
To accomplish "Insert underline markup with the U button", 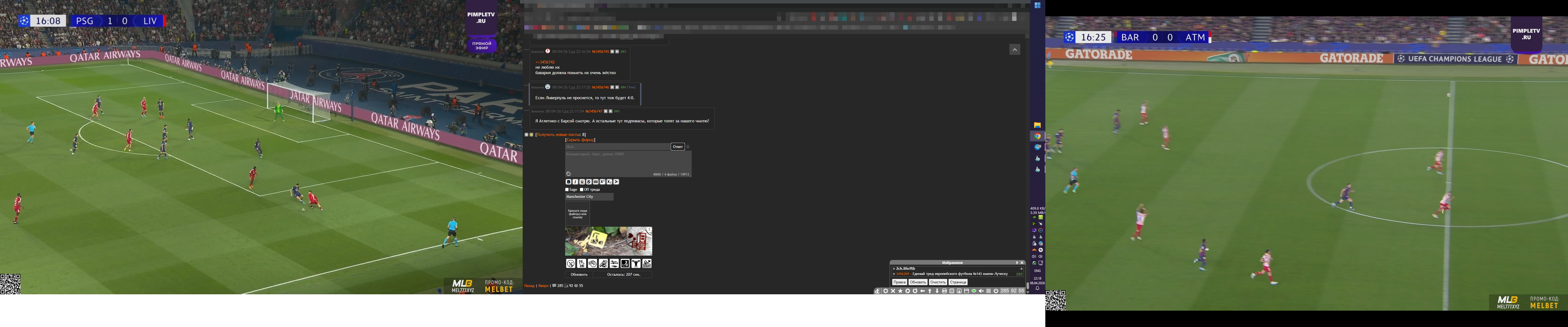I will [x=582, y=181].
